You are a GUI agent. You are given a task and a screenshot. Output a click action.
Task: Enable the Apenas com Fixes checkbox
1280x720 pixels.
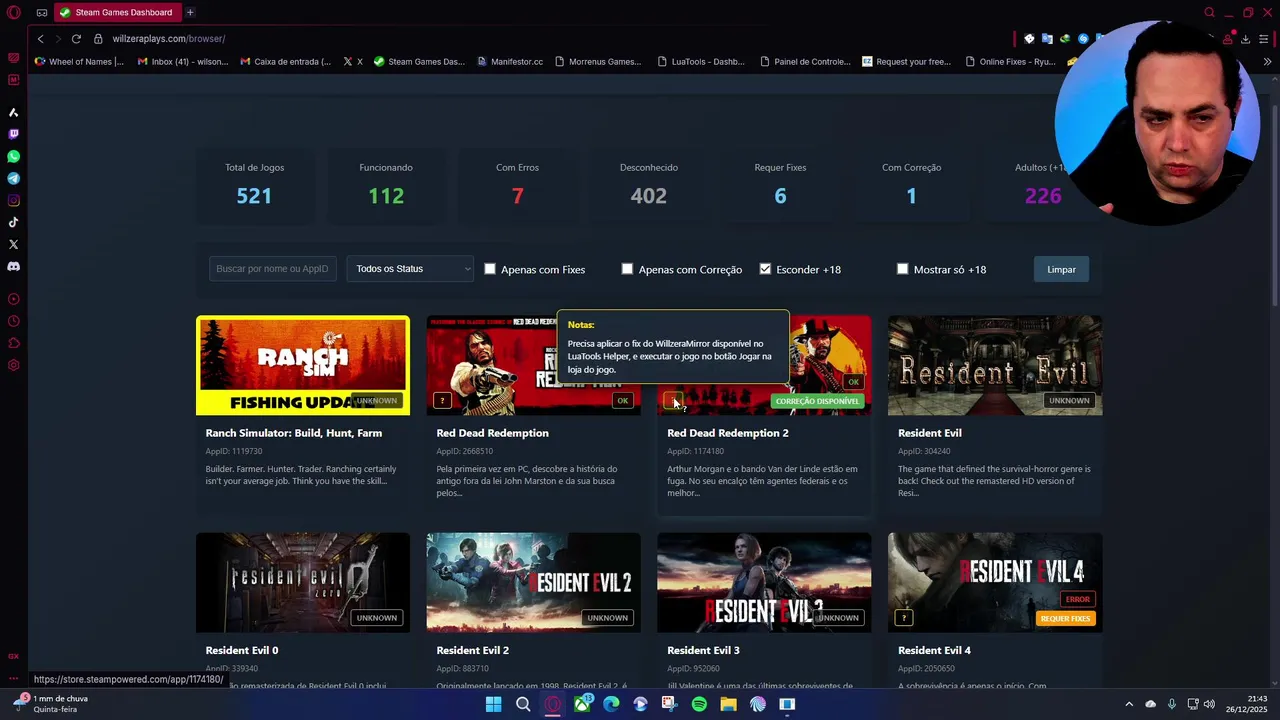point(490,269)
